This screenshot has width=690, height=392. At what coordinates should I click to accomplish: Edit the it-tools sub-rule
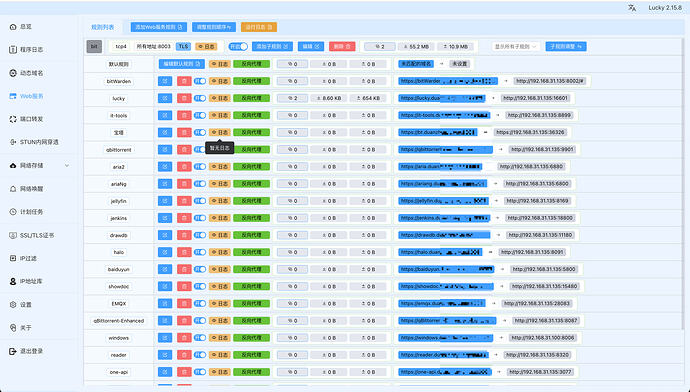165,116
